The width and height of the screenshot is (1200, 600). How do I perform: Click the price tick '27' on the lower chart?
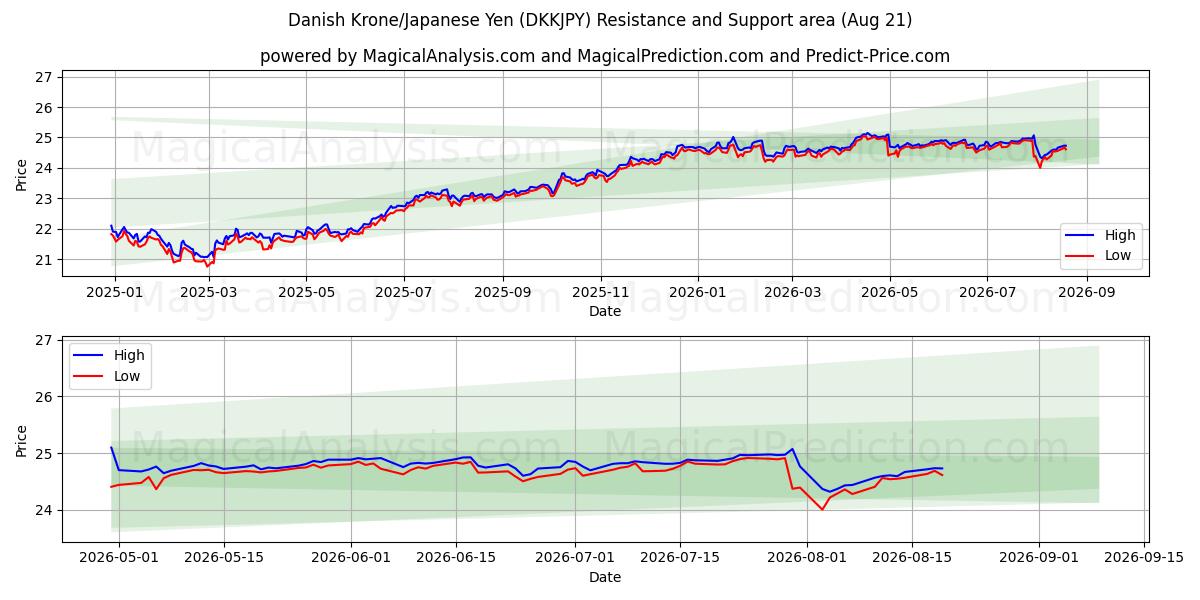click(x=45, y=341)
